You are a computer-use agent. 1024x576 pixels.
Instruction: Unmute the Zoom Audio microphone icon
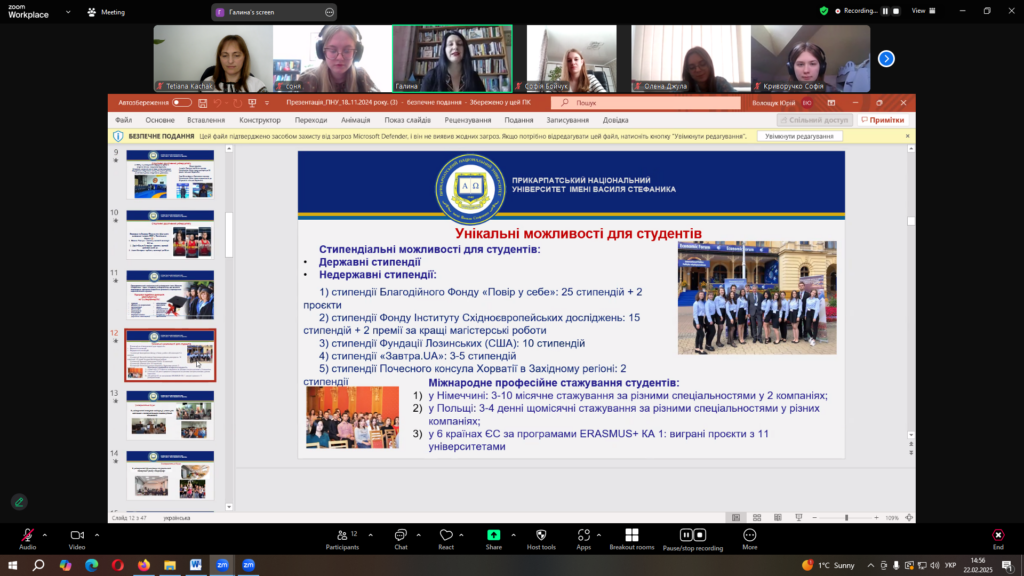[x=27, y=535]
